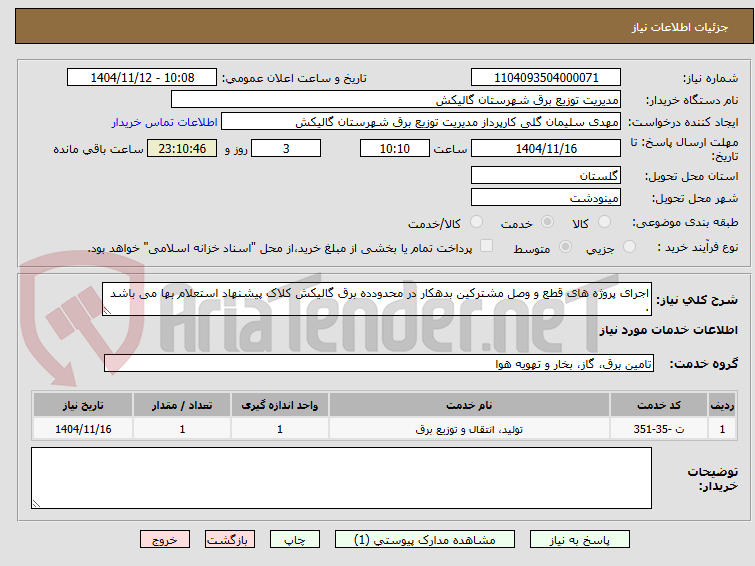
Task: Click the ایجاد کننده درخواست field
Action: 421,122
